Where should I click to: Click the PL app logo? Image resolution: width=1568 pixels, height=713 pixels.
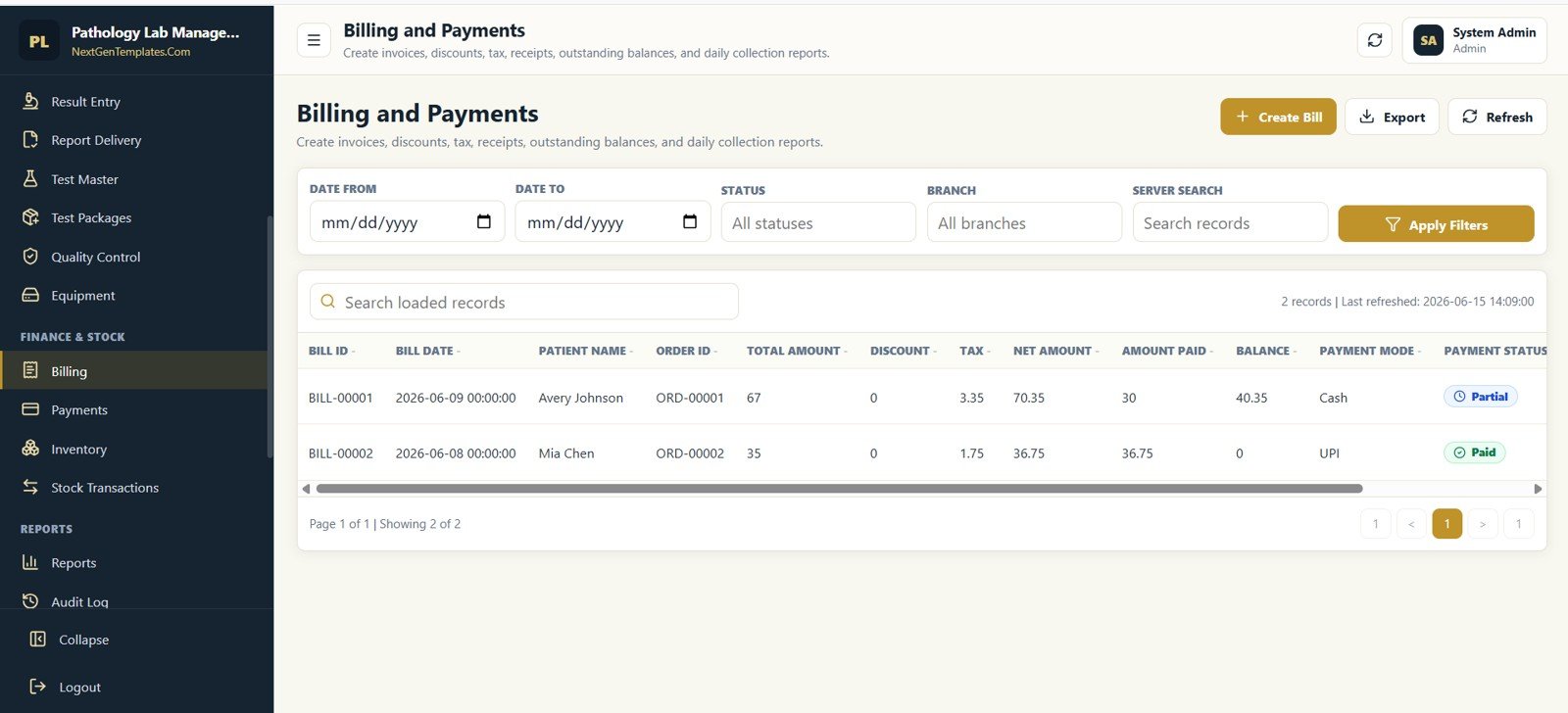point(39,41)
